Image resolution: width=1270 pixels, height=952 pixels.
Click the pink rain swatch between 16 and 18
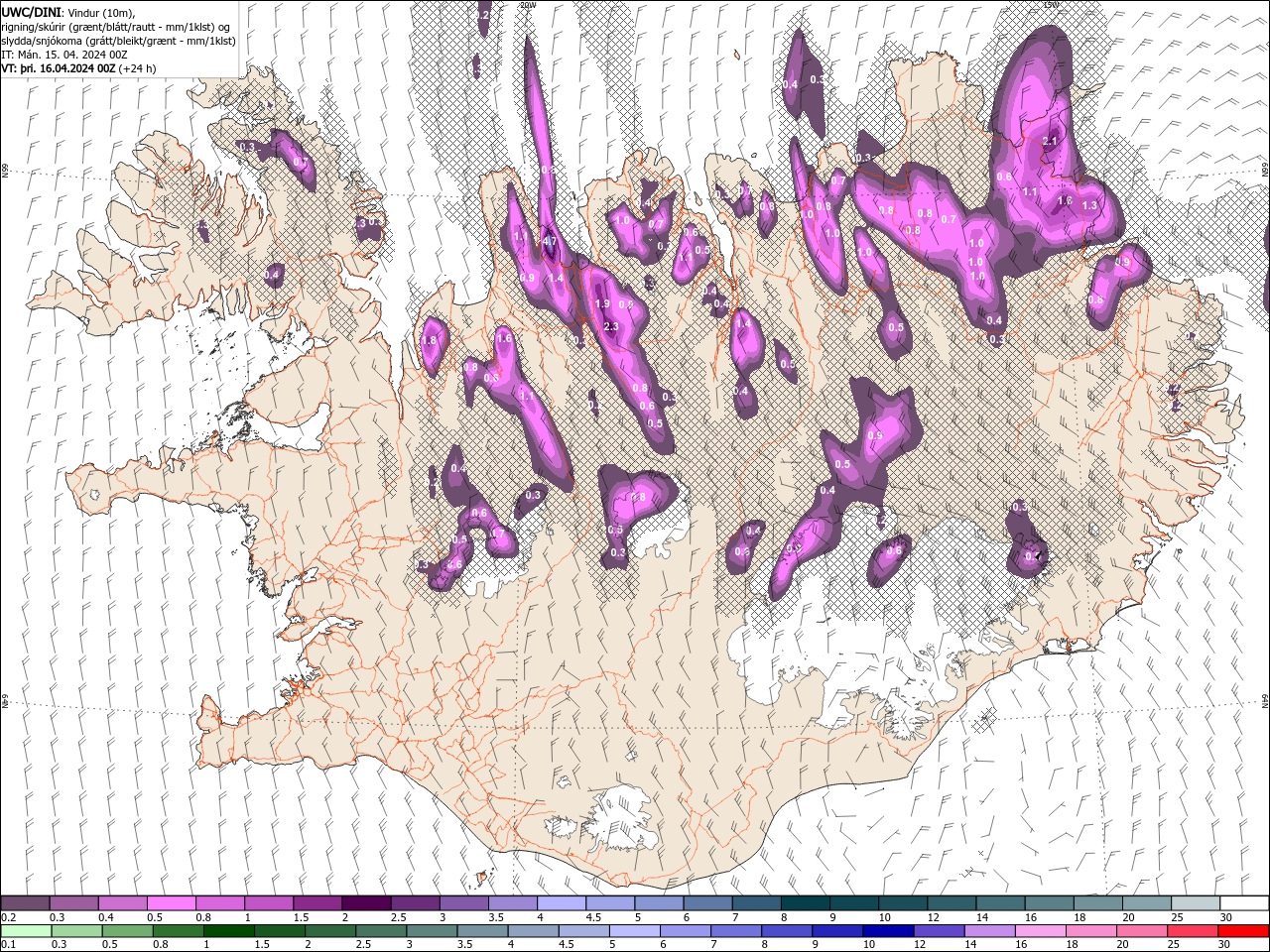point(1039,930)
